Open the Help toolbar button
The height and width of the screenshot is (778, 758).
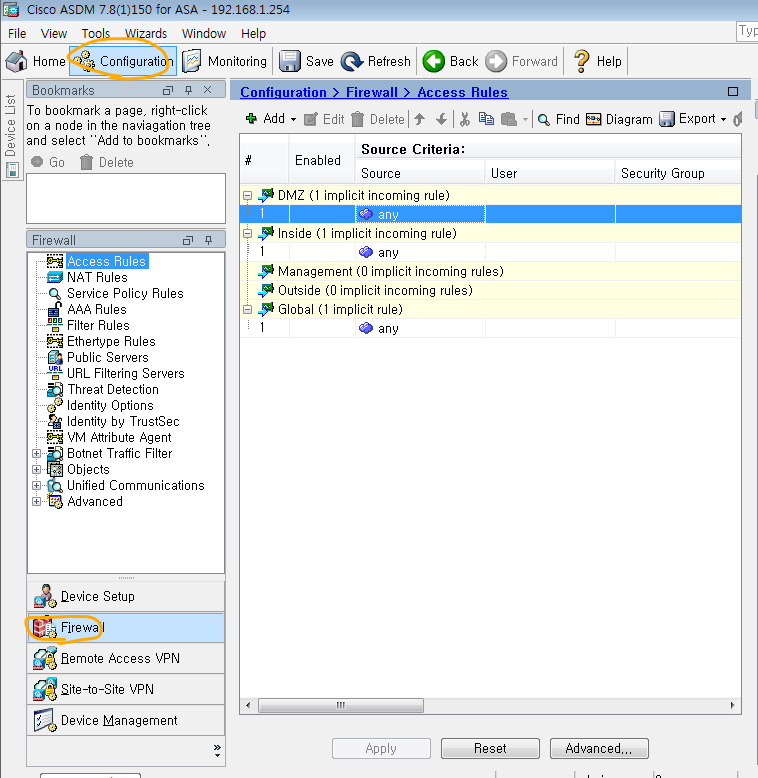coord(598,61)
